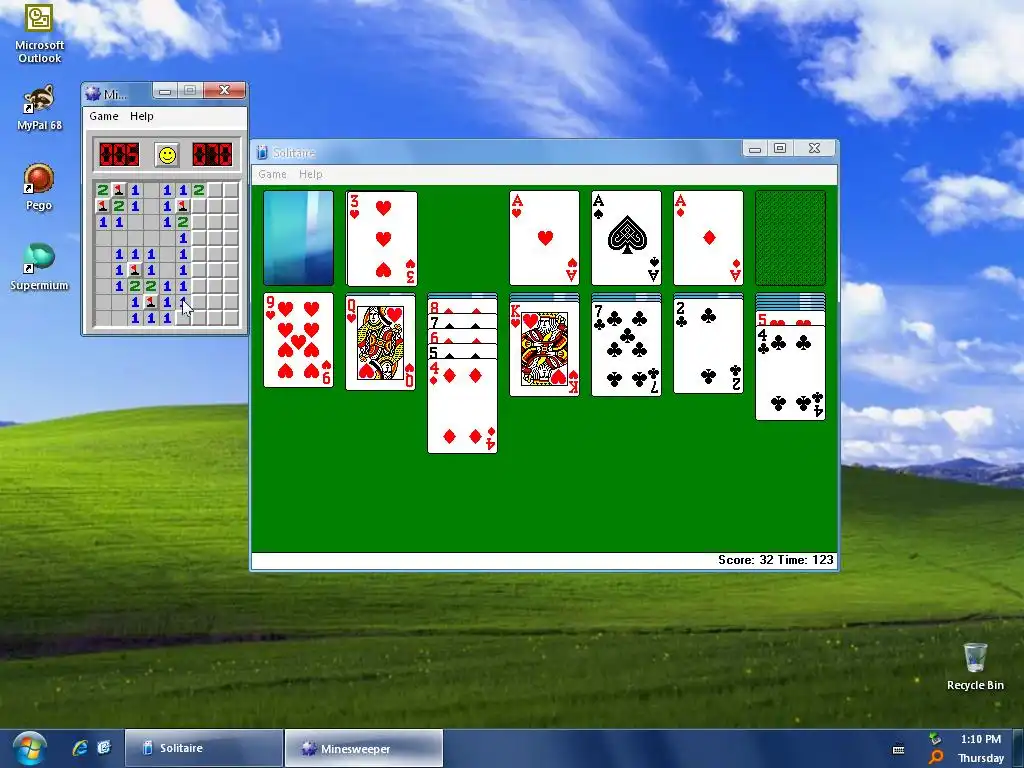Screen dimensions: 1024x768
Task: Click the orange magnifier tray icon
Action: click(936, 758)
